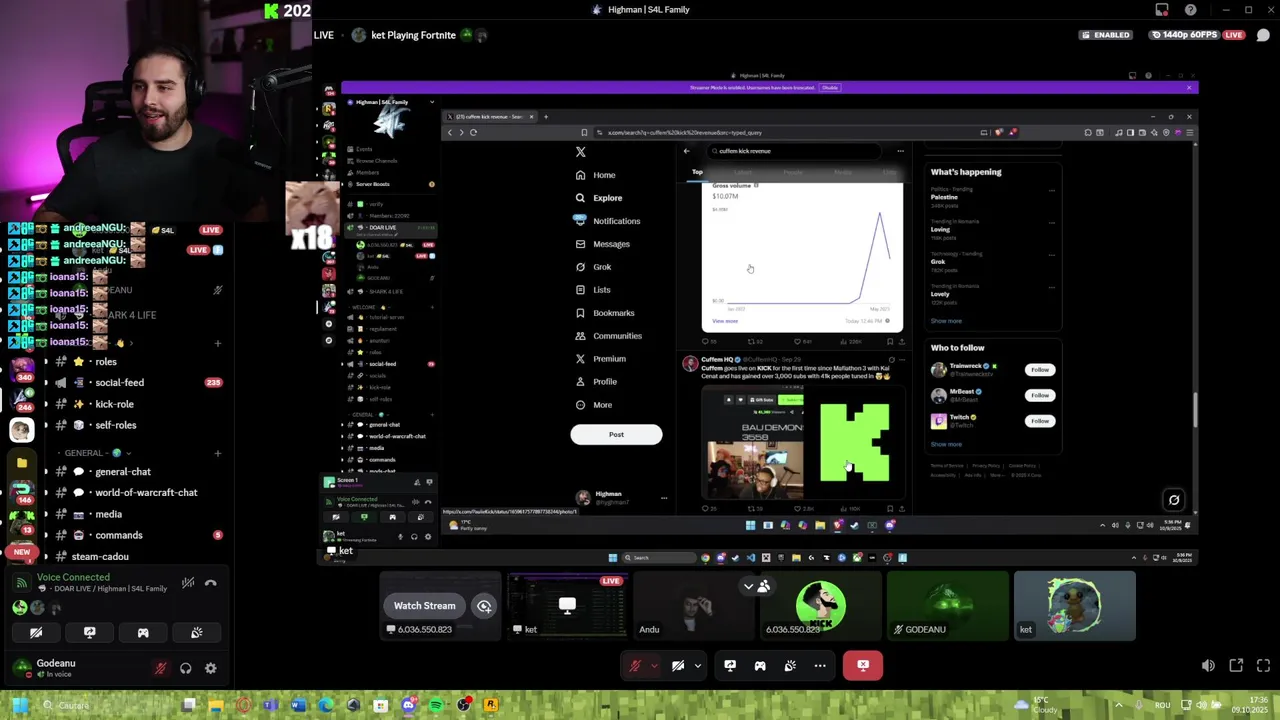Pop out the stream window
Image resolution: width=1280 pixels, height=720 pixels.
(1236, 666)
